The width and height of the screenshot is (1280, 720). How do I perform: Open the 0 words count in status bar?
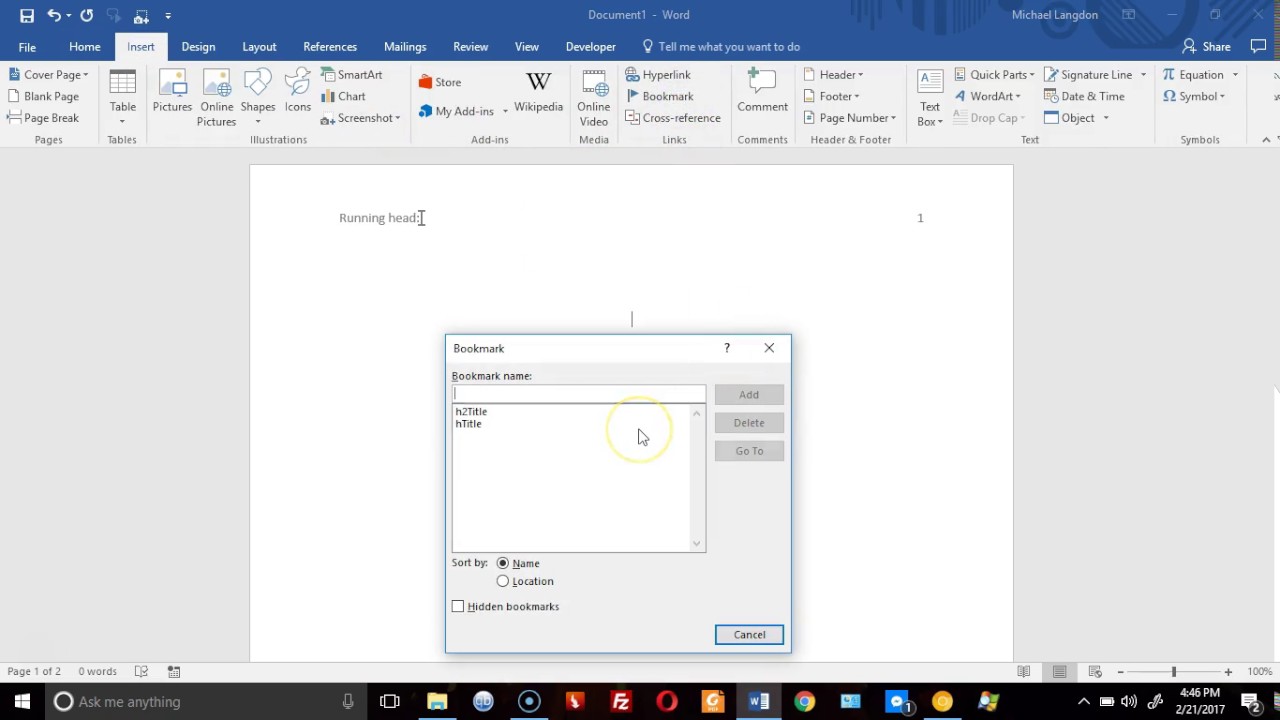click(98, 672)
